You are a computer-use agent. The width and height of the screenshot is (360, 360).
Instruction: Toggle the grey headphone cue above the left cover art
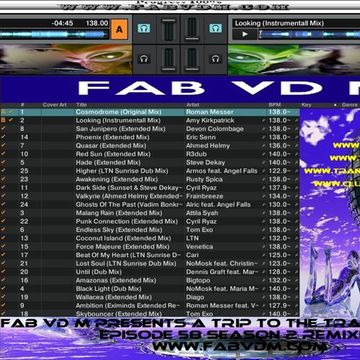pos(144,59)
